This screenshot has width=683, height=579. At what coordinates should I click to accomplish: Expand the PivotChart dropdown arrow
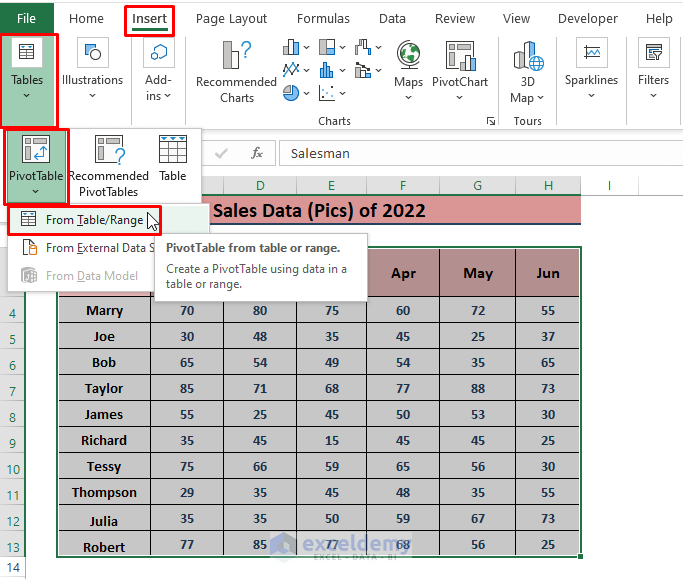(460, 98)
